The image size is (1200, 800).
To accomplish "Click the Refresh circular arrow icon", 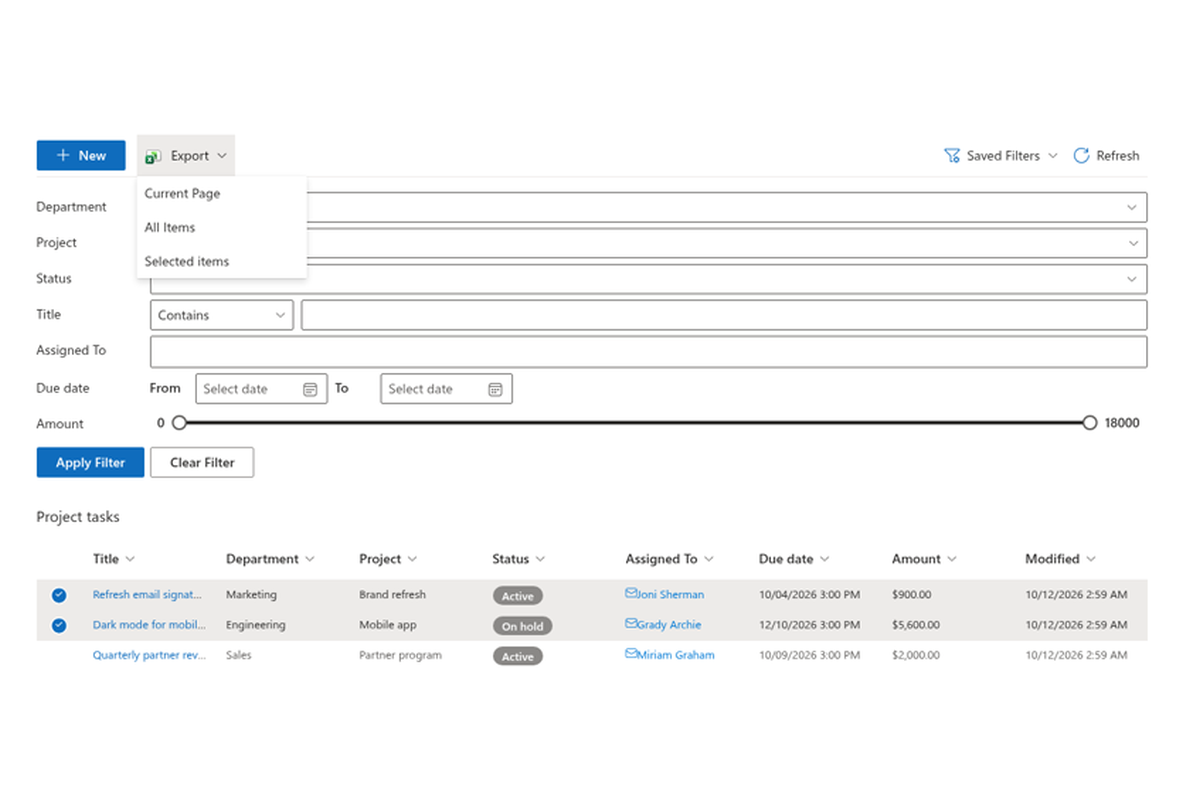I will pyautogui.click(x=1081, y=156).
